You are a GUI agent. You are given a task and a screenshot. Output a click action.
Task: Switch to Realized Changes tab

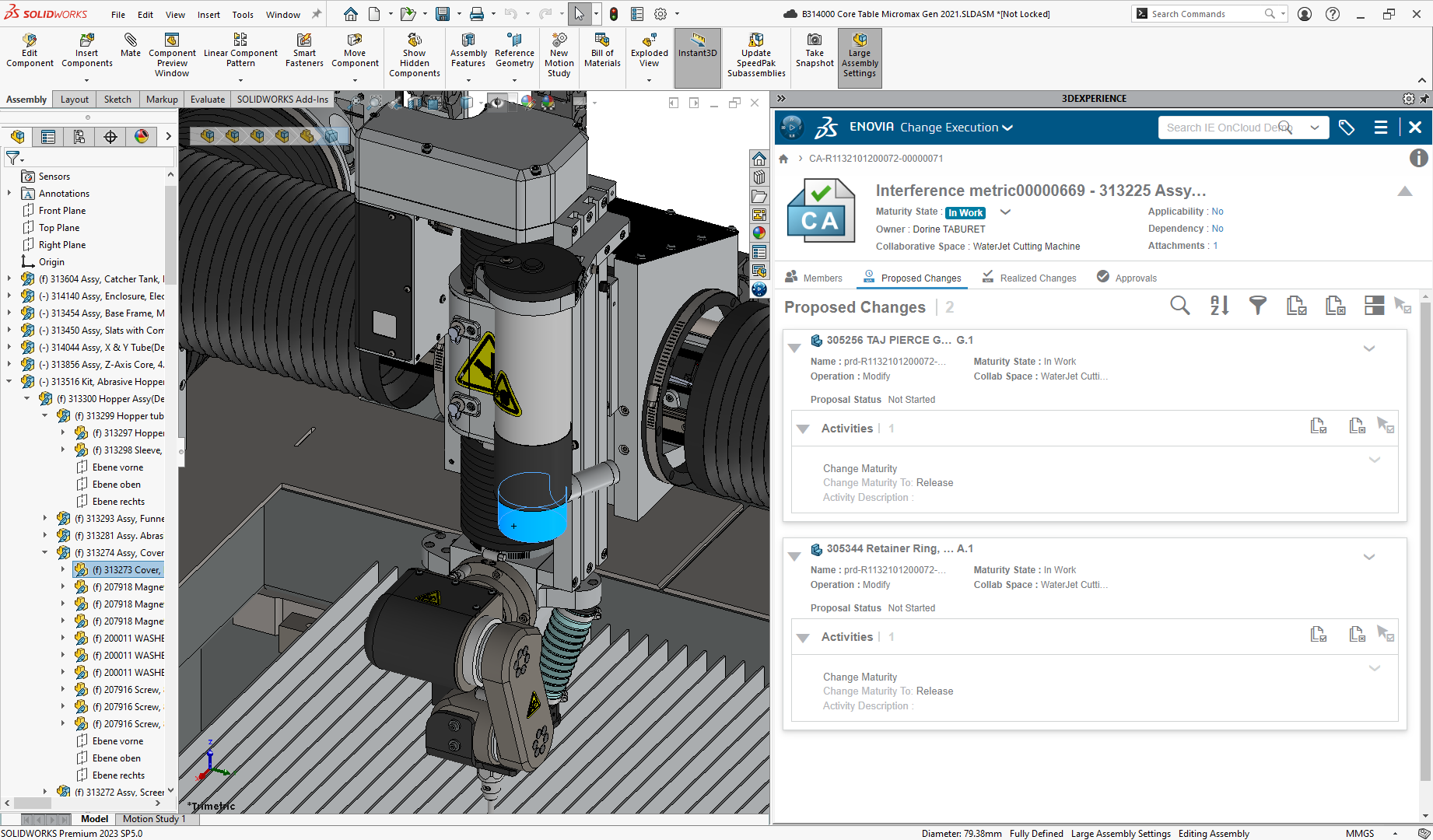coord(1029,278)
